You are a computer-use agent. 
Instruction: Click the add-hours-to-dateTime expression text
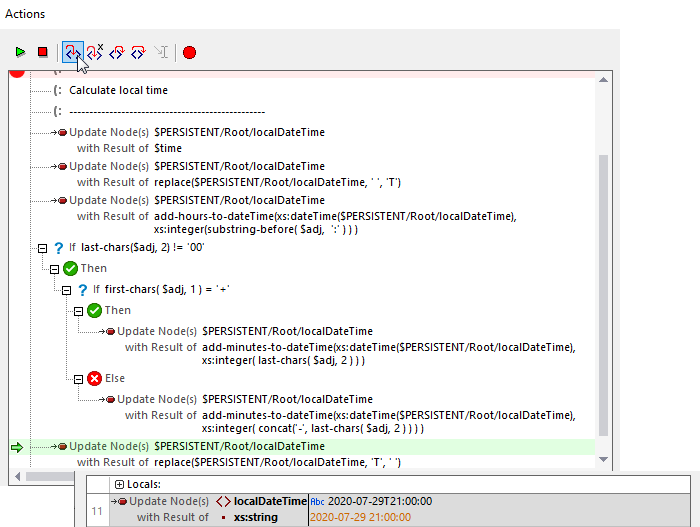335,216
